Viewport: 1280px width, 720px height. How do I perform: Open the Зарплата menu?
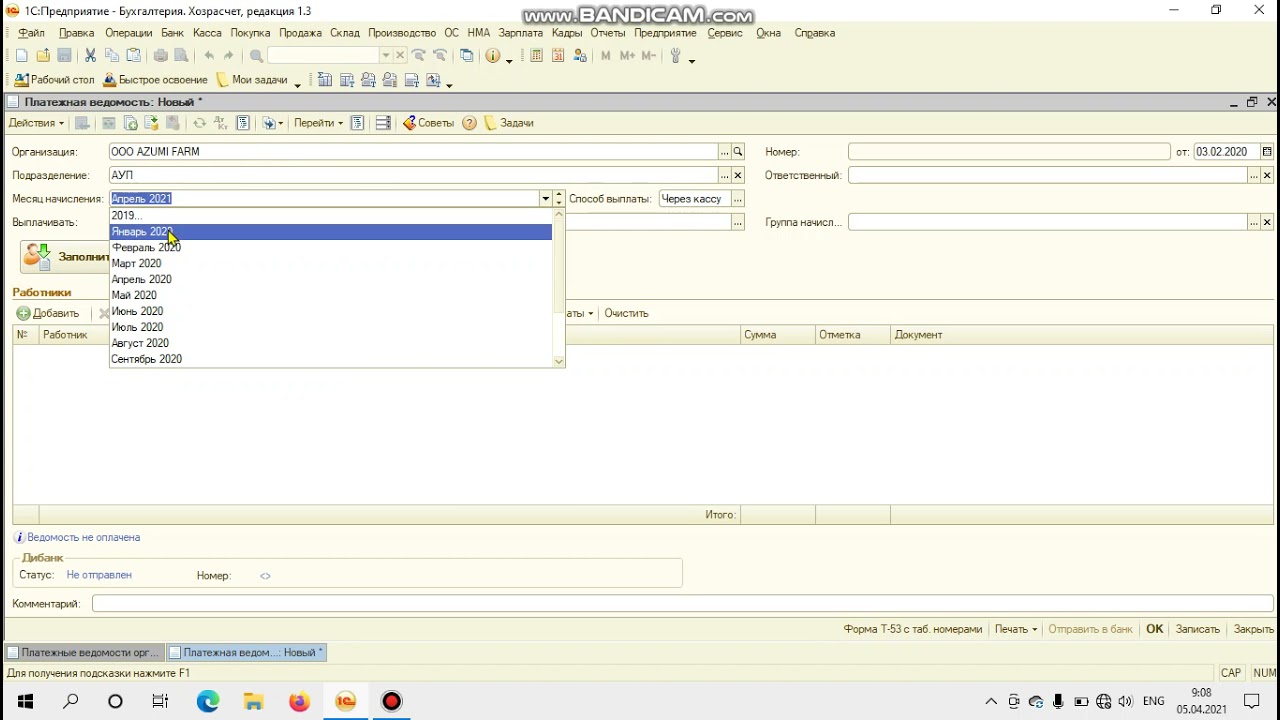[x=520, y=33]
